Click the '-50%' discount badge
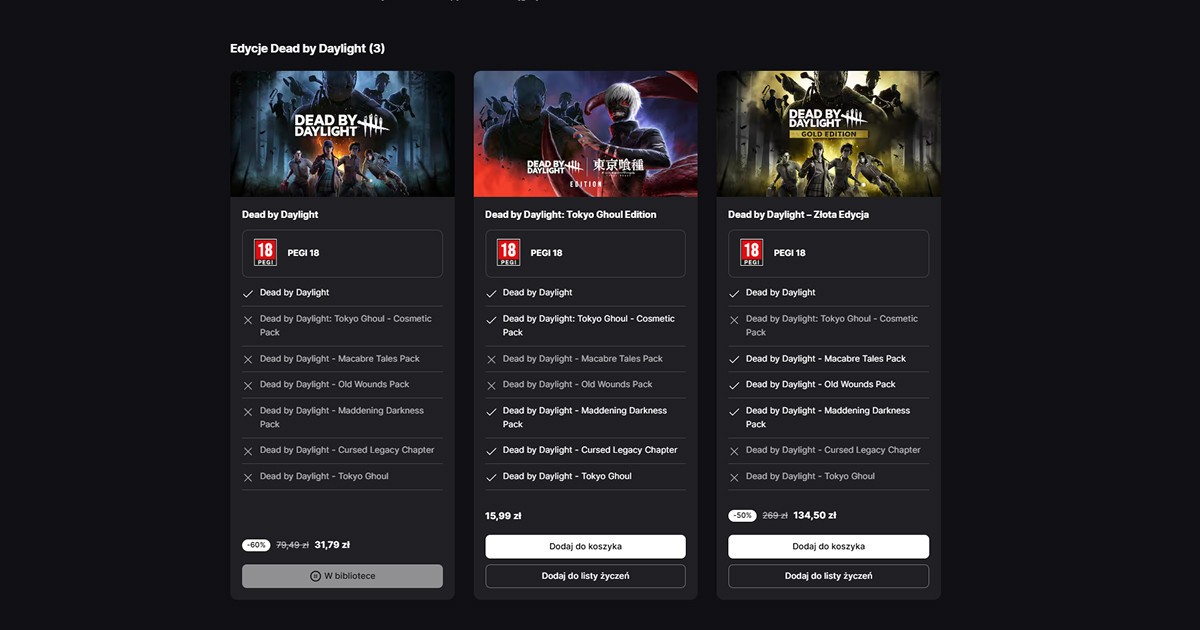Screen dimensions: 1200x630 [x=742, y=516]
